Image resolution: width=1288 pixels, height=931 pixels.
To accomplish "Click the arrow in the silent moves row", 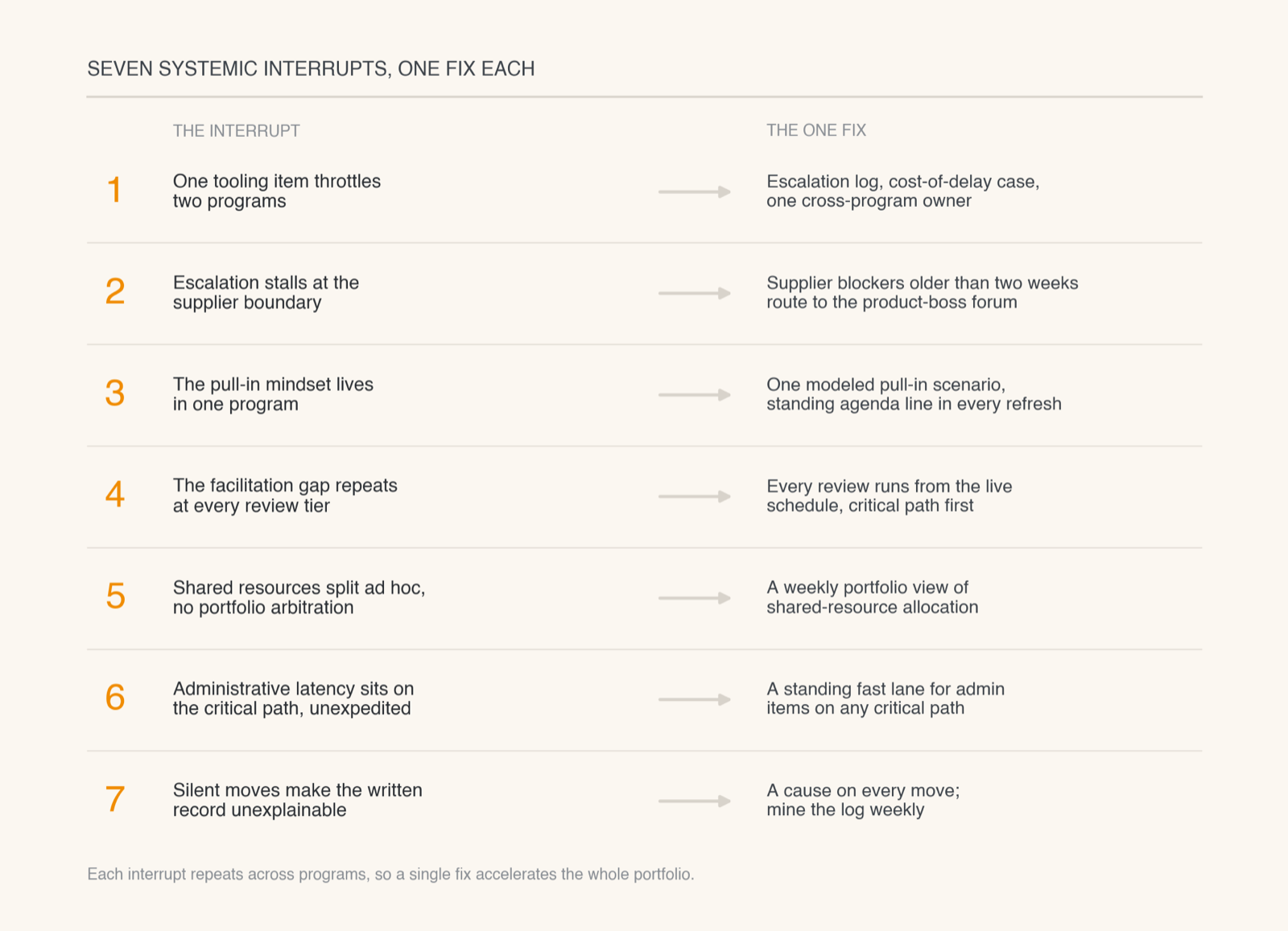I will [695, 801].
